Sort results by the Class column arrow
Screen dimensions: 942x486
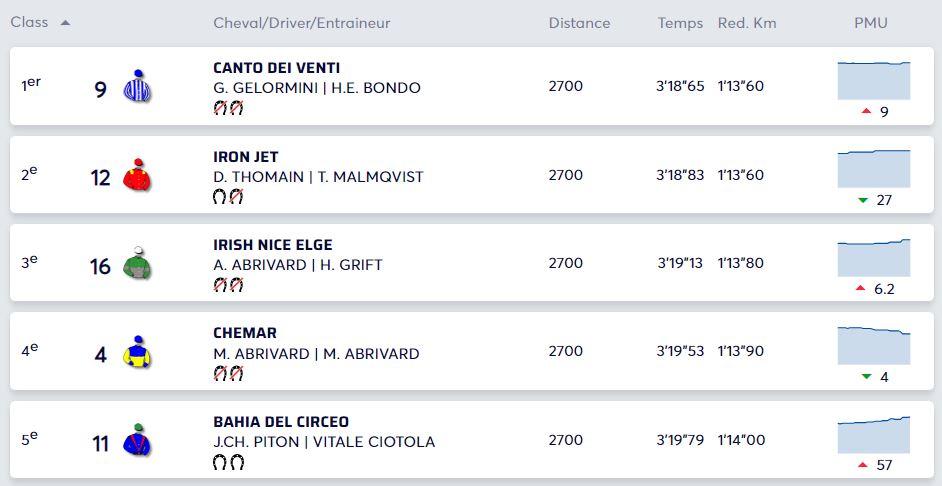(x=65, y=23)
